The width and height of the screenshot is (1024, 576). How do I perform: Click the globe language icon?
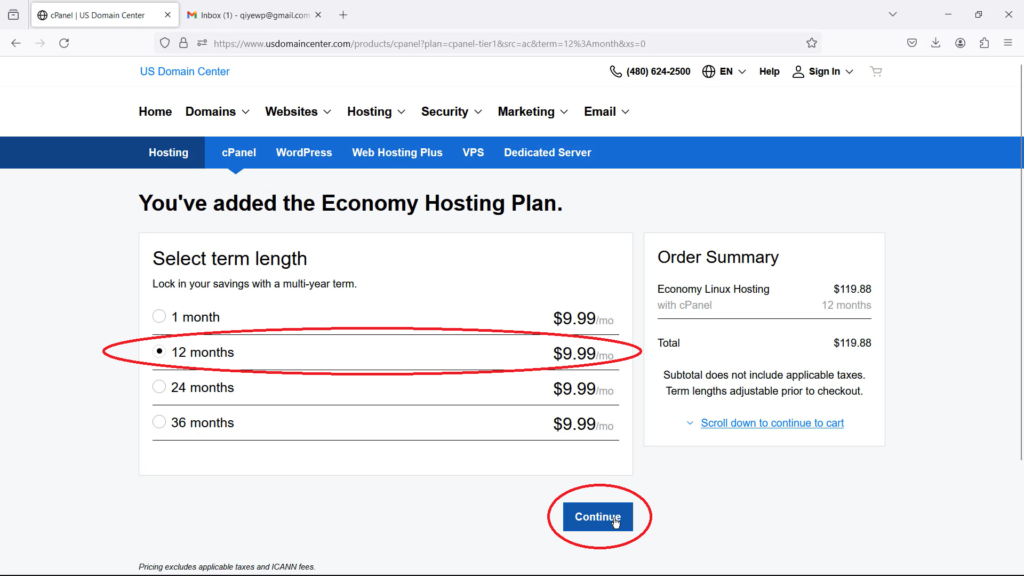point(709,71)
